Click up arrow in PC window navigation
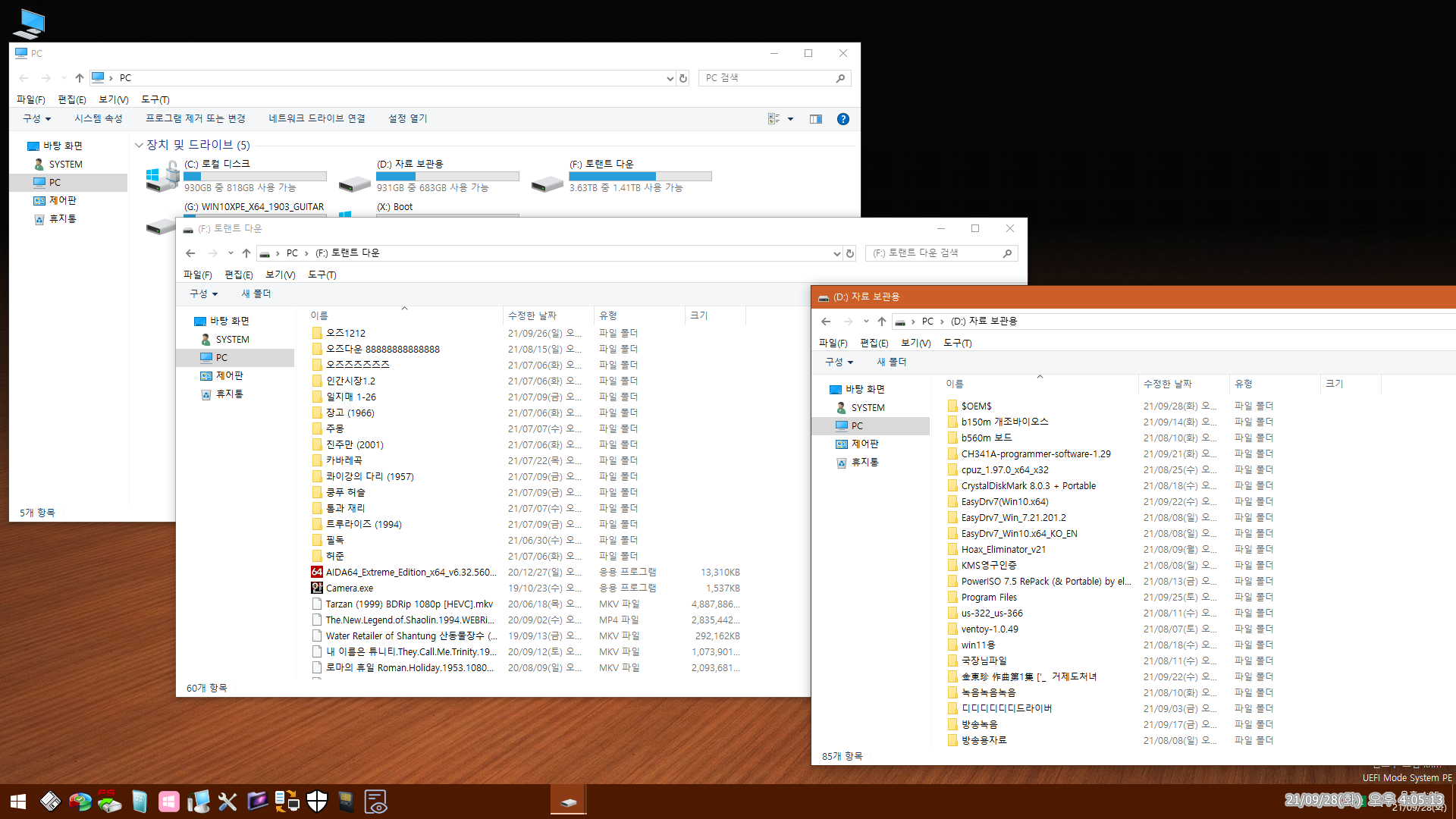This screenshot has width=1456, height=819. point(79,78)
